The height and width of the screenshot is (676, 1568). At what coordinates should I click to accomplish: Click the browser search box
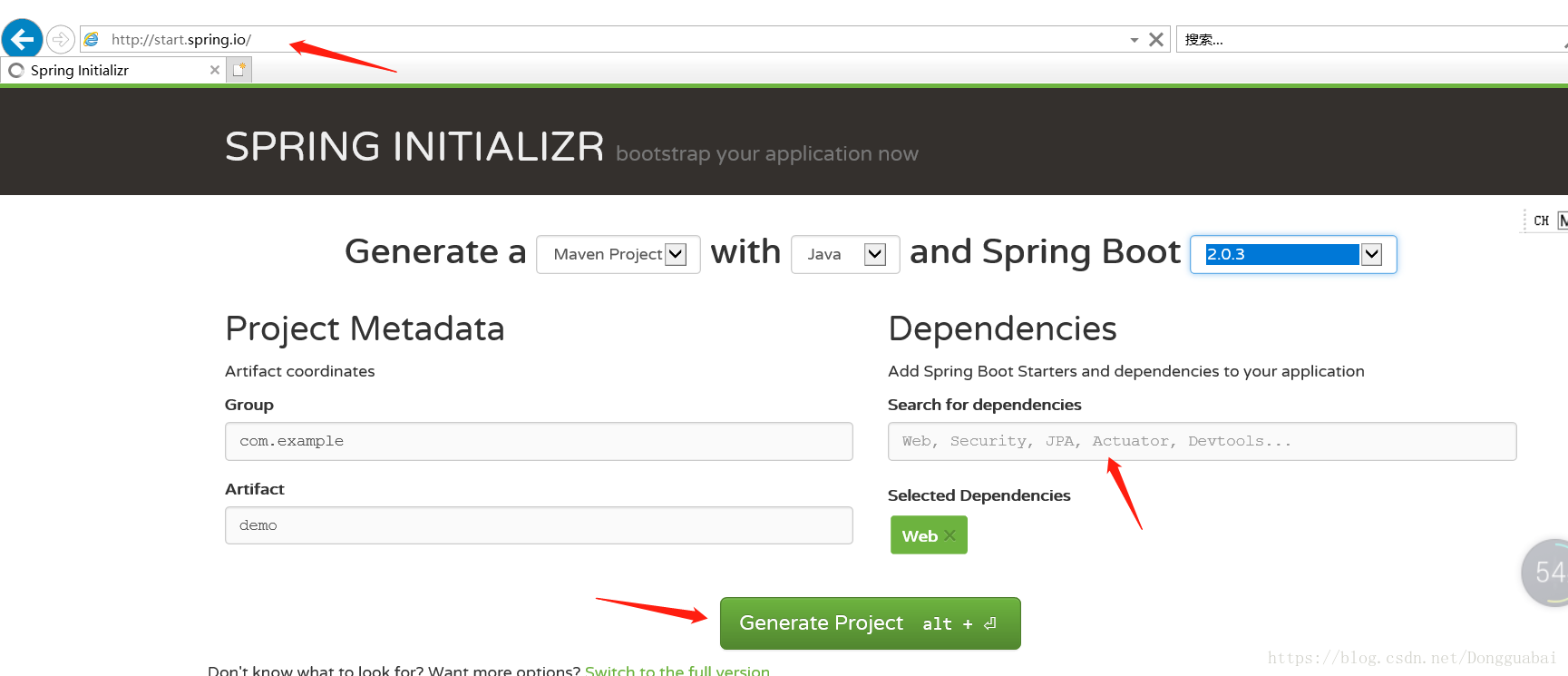pos(1371,39)
